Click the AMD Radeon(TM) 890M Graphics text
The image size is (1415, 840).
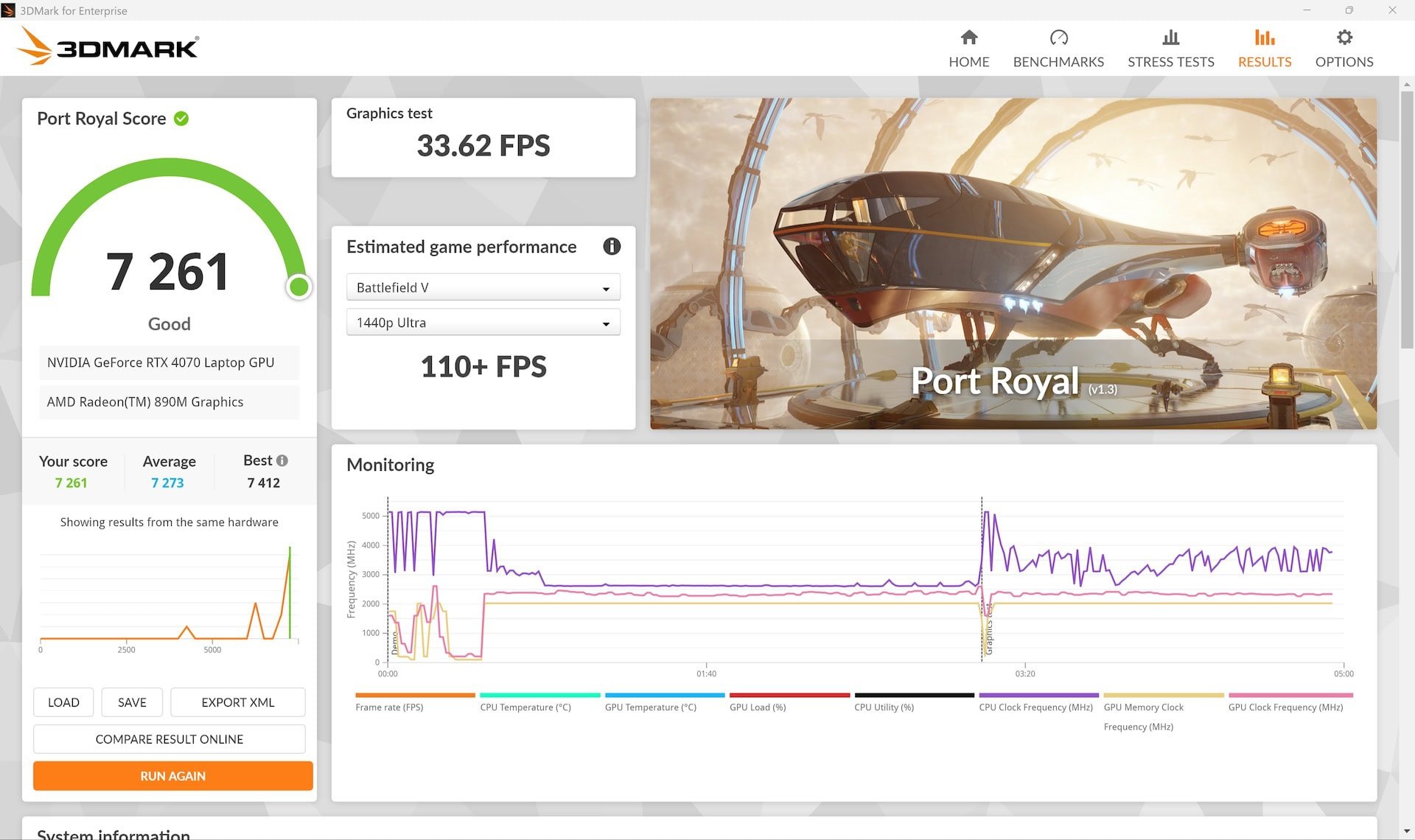point(145,402)
